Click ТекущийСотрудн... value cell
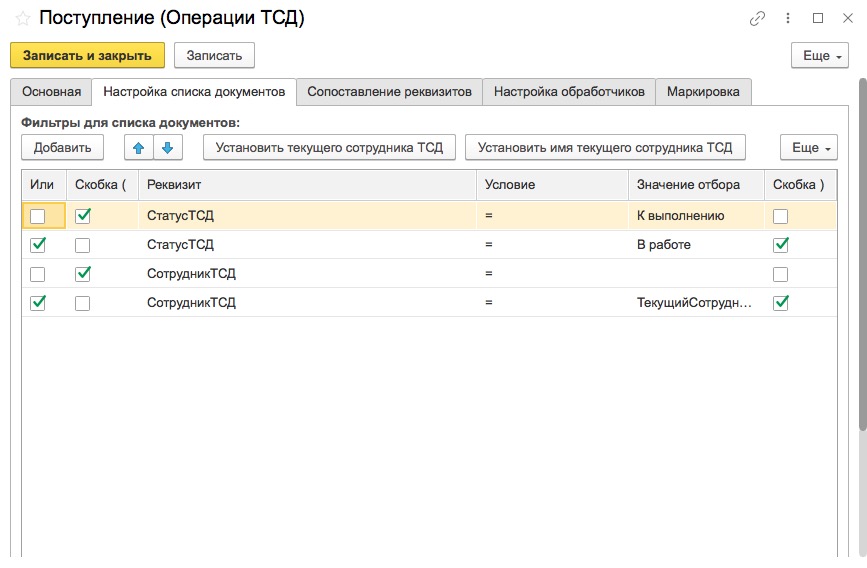This screenshot has width=867, height=568. pos(696,303)
